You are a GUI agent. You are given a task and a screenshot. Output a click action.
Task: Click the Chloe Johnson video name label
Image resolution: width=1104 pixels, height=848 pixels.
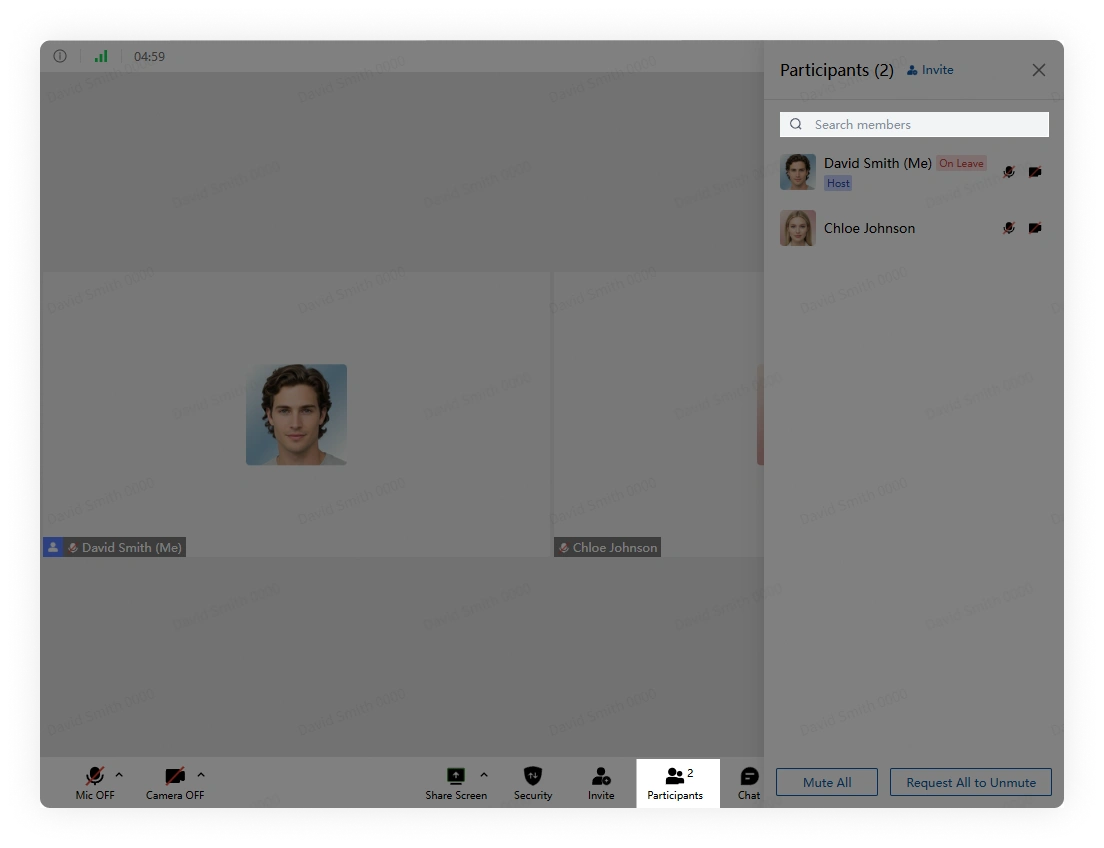tap(615, 547)
